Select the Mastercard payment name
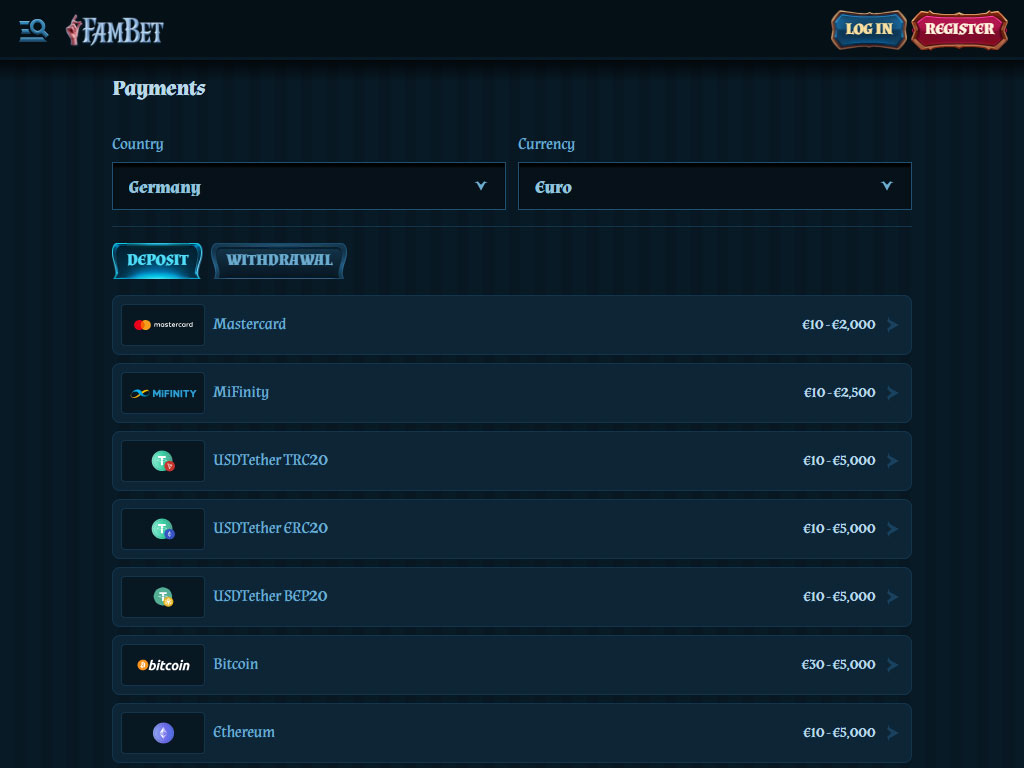This screenshot has height=768, width=1024. (x=249, y=324)
